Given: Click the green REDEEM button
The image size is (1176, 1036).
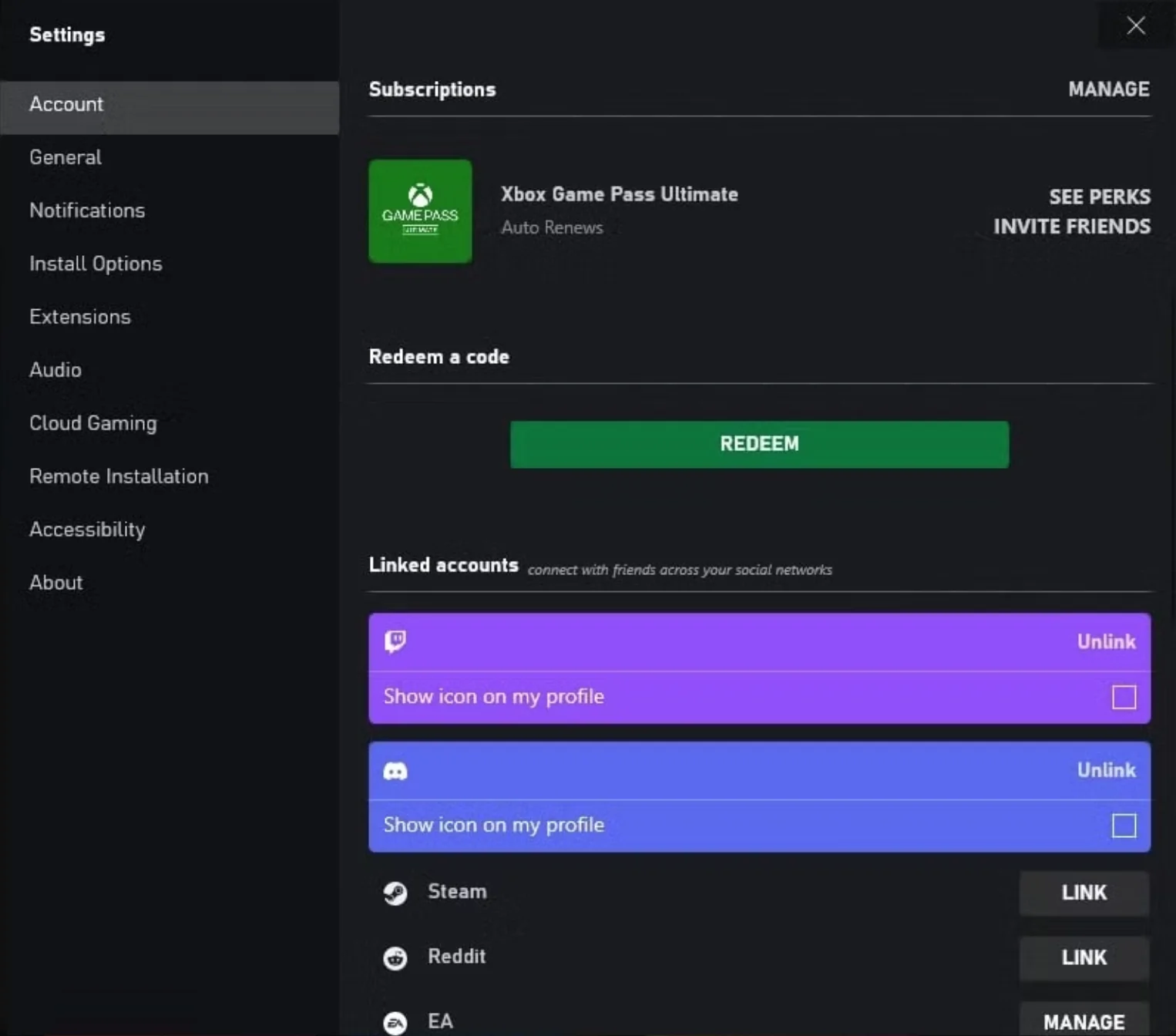Looking at the screenshot, I should click(x=759, y=444).
